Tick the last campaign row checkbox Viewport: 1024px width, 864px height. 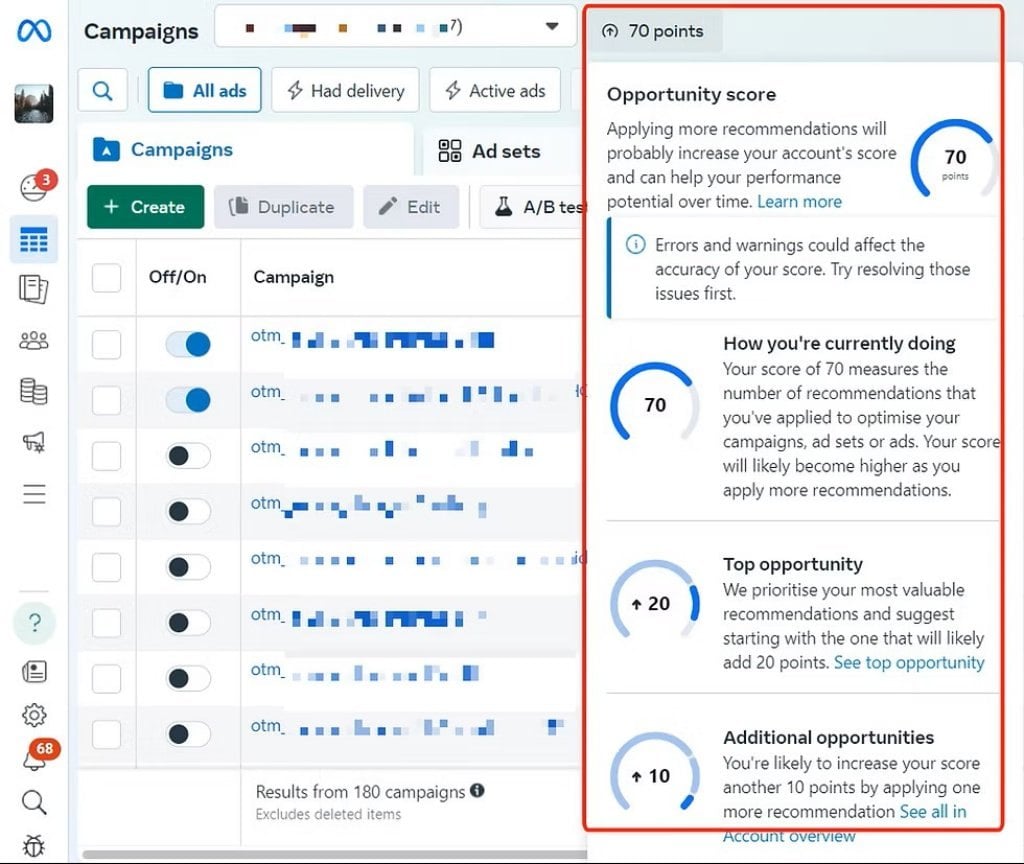click(x=106, y=734)
